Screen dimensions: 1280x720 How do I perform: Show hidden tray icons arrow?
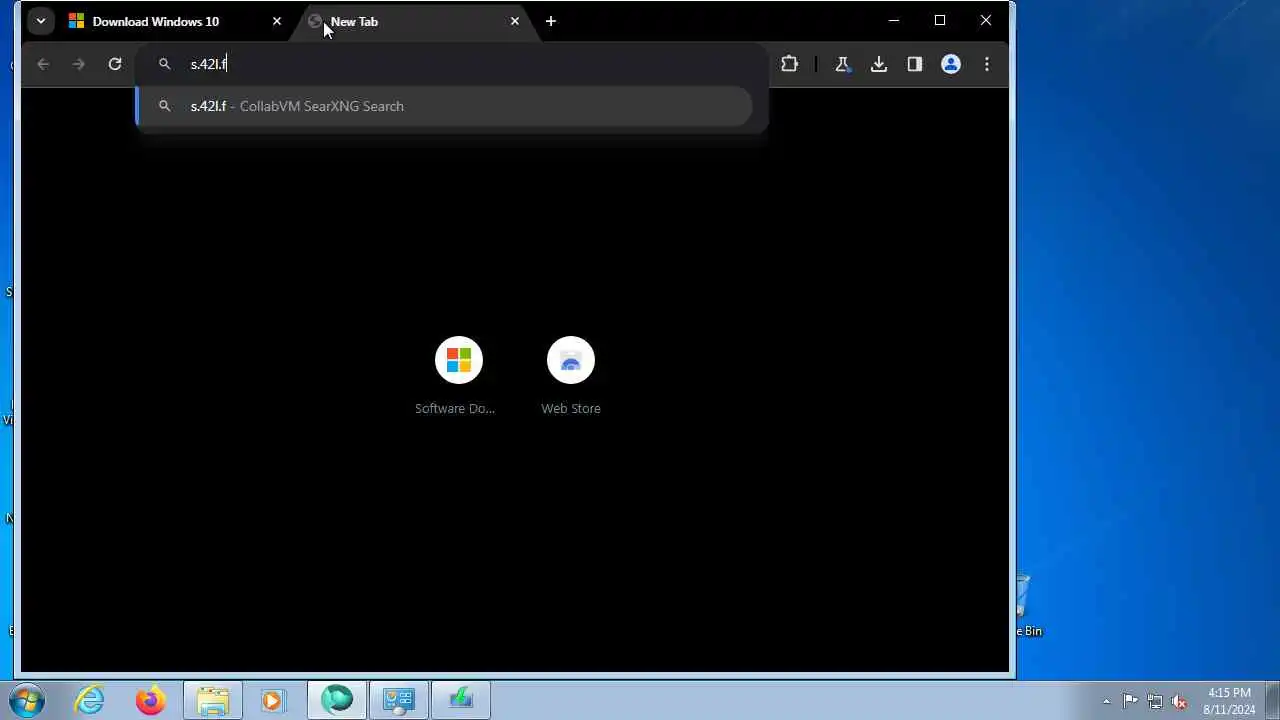coord(1106,701)
